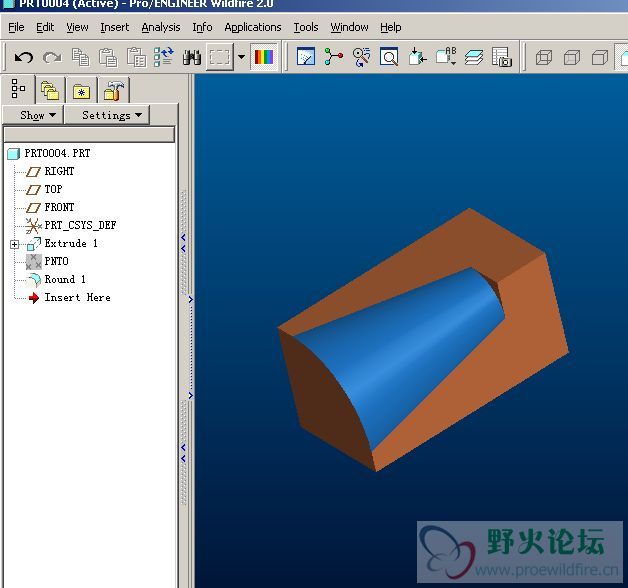The width and height of the screenshot is (628, 588).
Task: Open the Tools menu
Action: pyautogui.click(x=306, y=27)
